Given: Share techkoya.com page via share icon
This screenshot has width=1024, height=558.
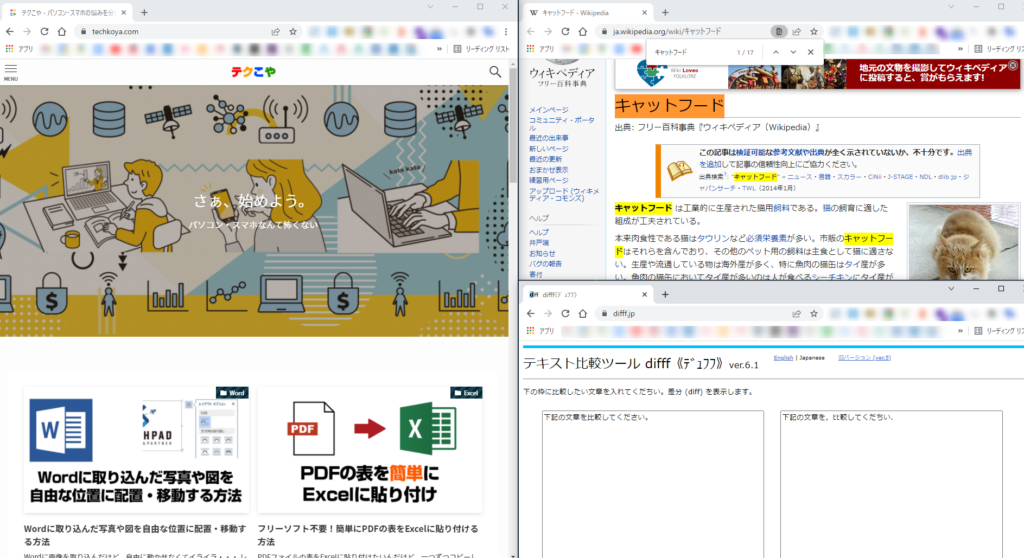Looking at the screenshot, I should pos(276,31).
